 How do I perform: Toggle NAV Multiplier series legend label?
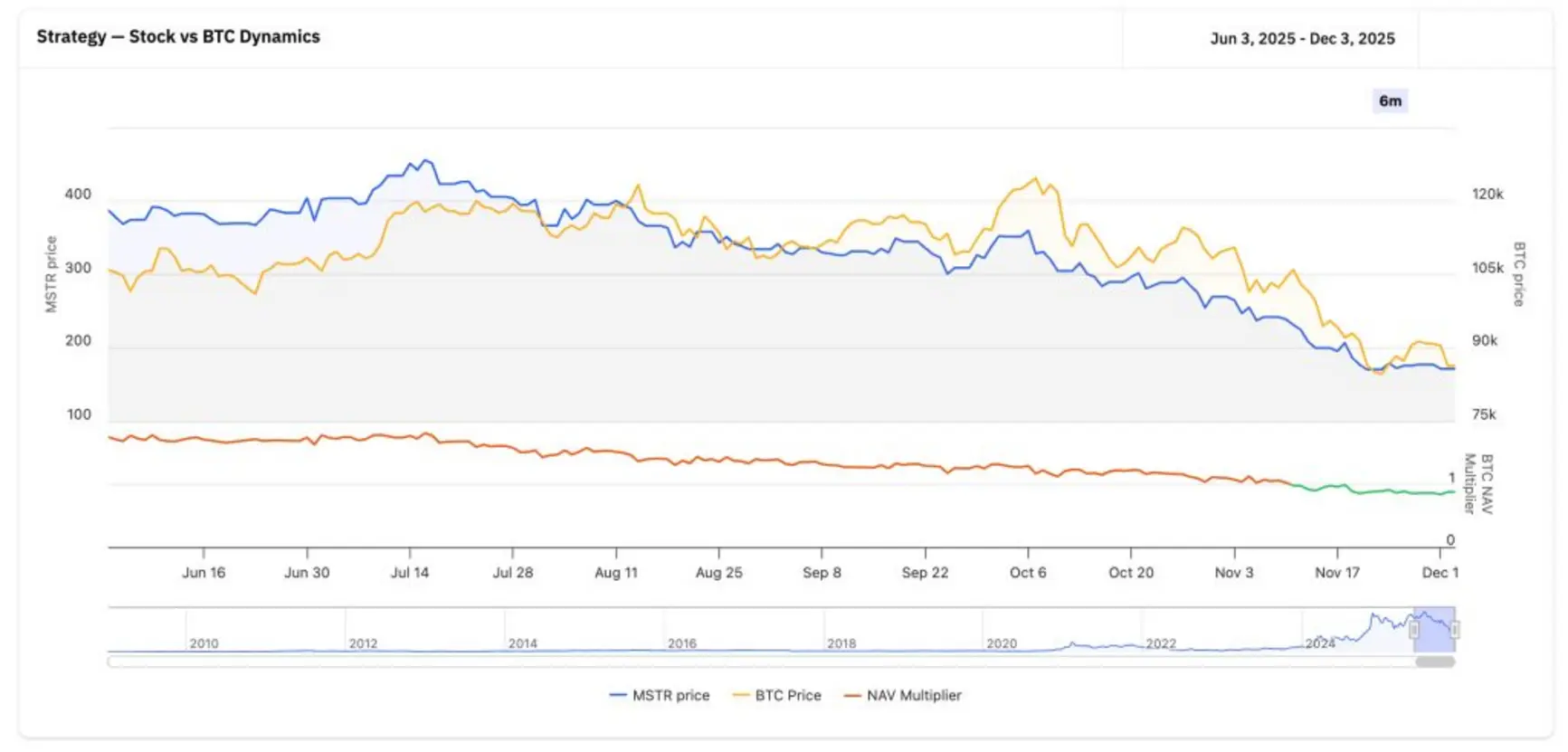[914, 695]
